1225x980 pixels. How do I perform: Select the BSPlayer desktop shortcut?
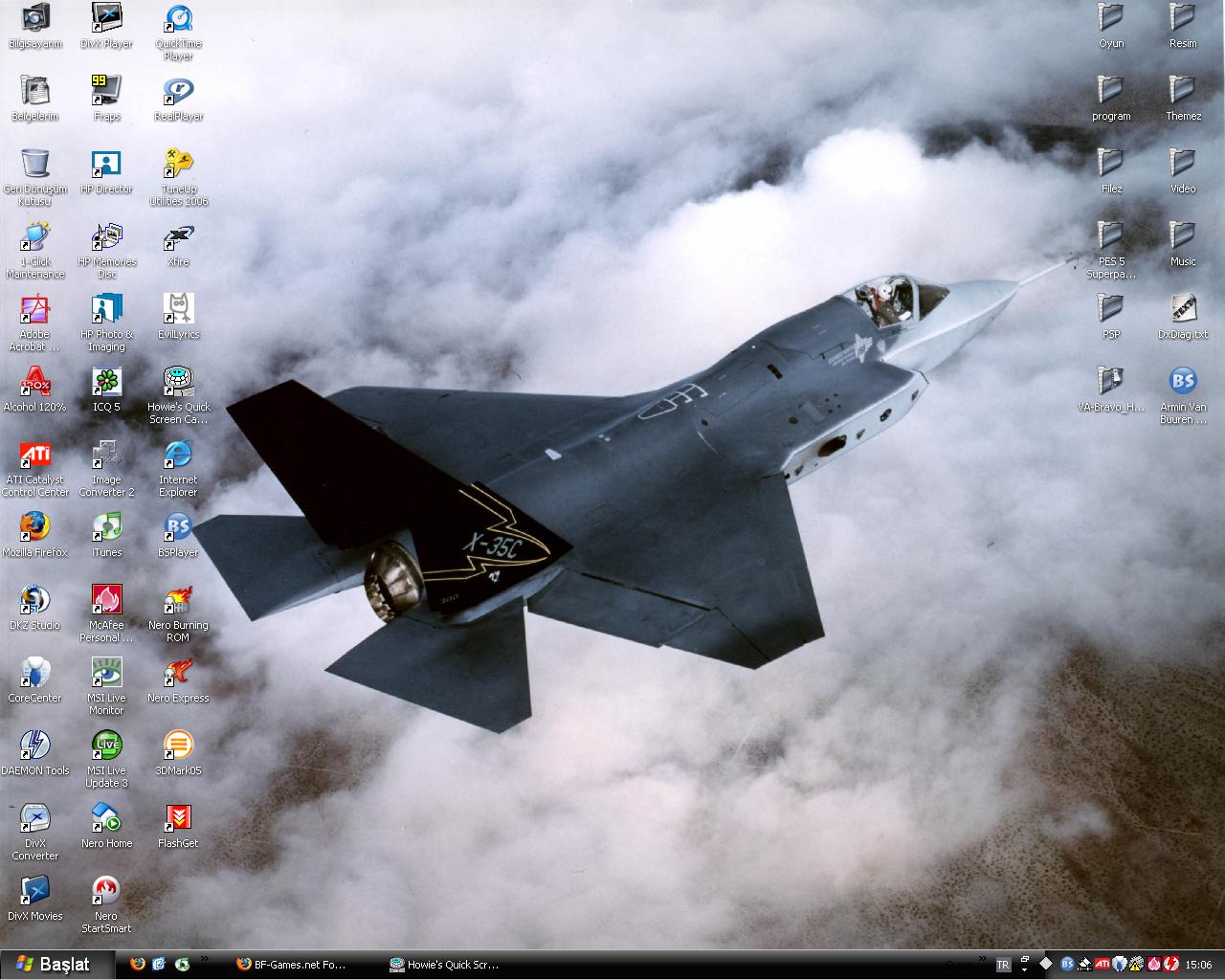pyautogui.click(x=178, y=536)
